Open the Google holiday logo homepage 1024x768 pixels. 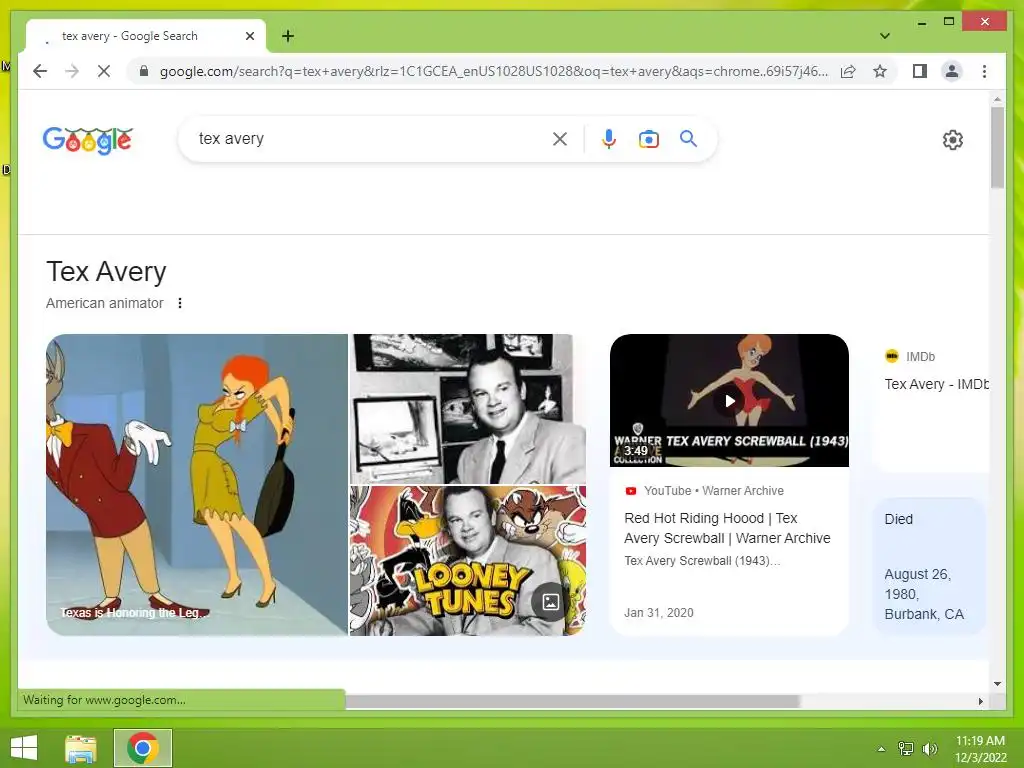[x=88, y=139]
